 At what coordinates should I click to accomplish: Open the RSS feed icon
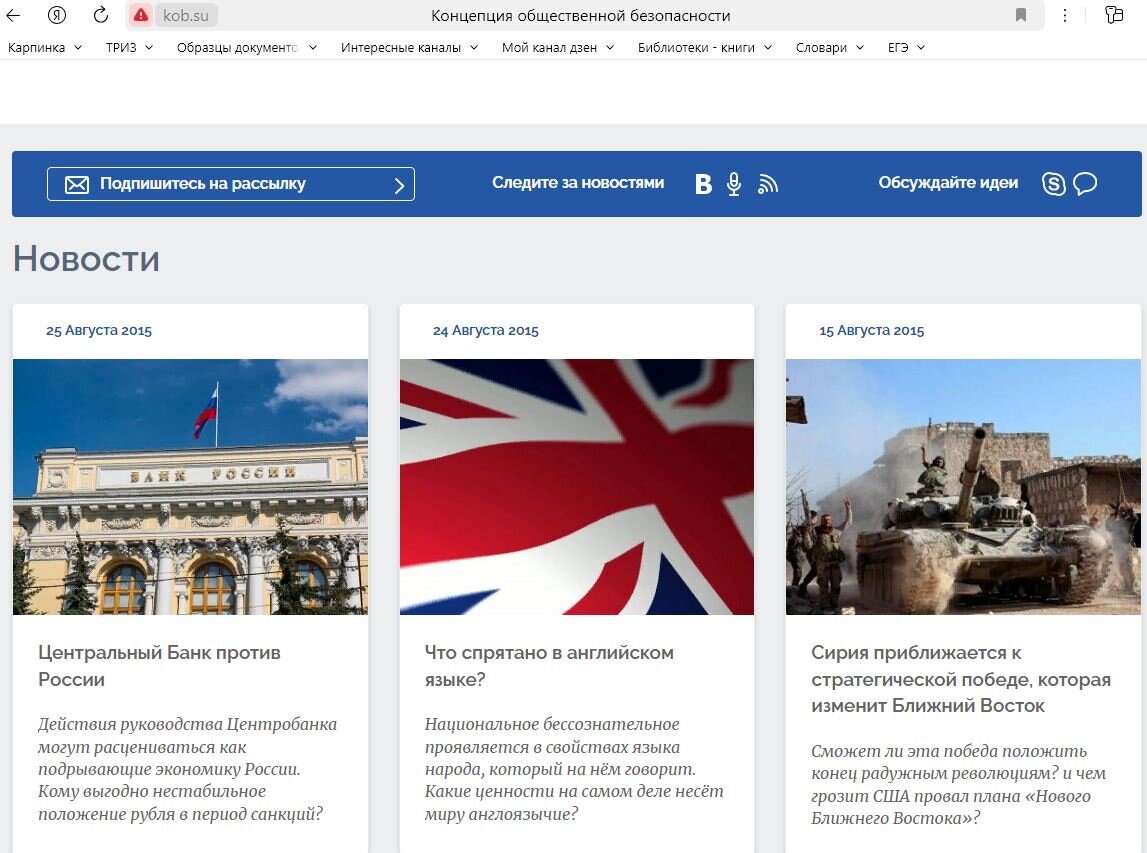(767, 184)
